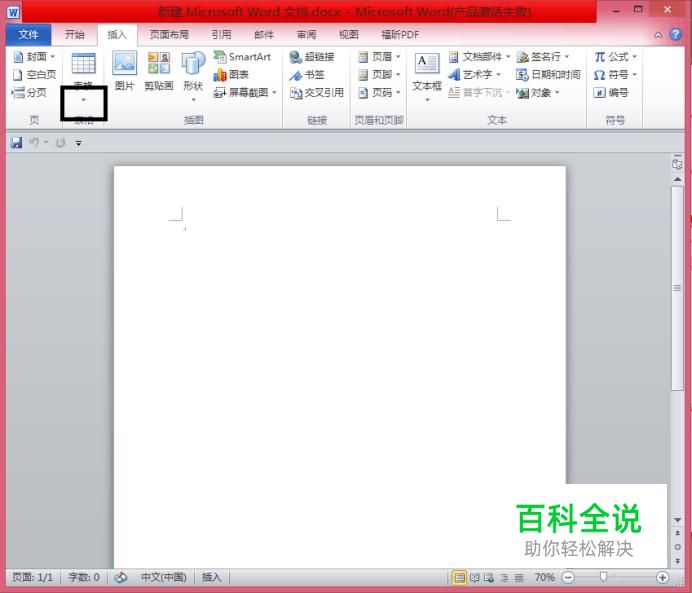Screen dimensions: 692x593
Task: Insert a symbol (符号)
Action: coord(615,75)
